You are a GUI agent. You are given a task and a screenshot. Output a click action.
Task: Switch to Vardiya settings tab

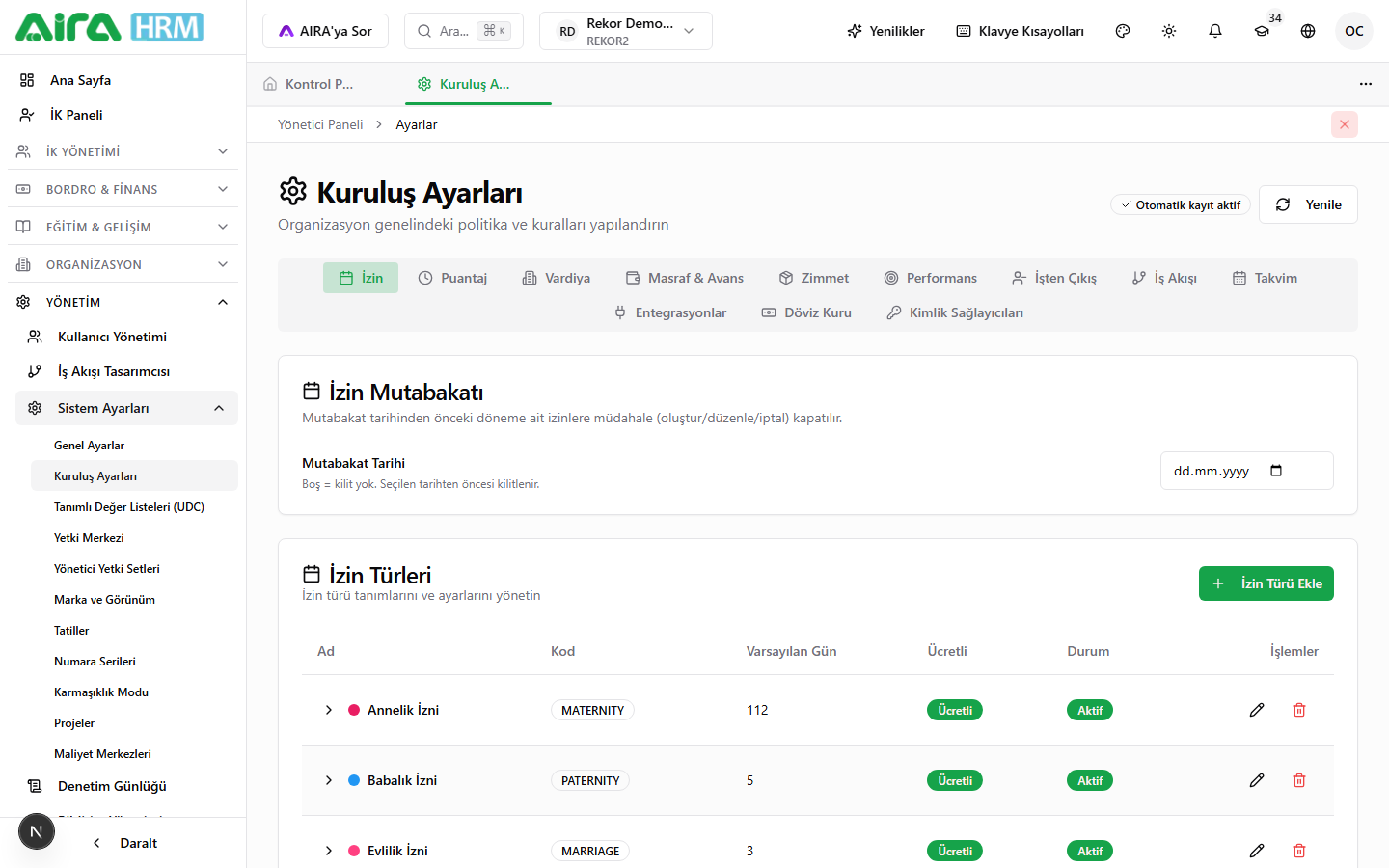pos(557,278)
